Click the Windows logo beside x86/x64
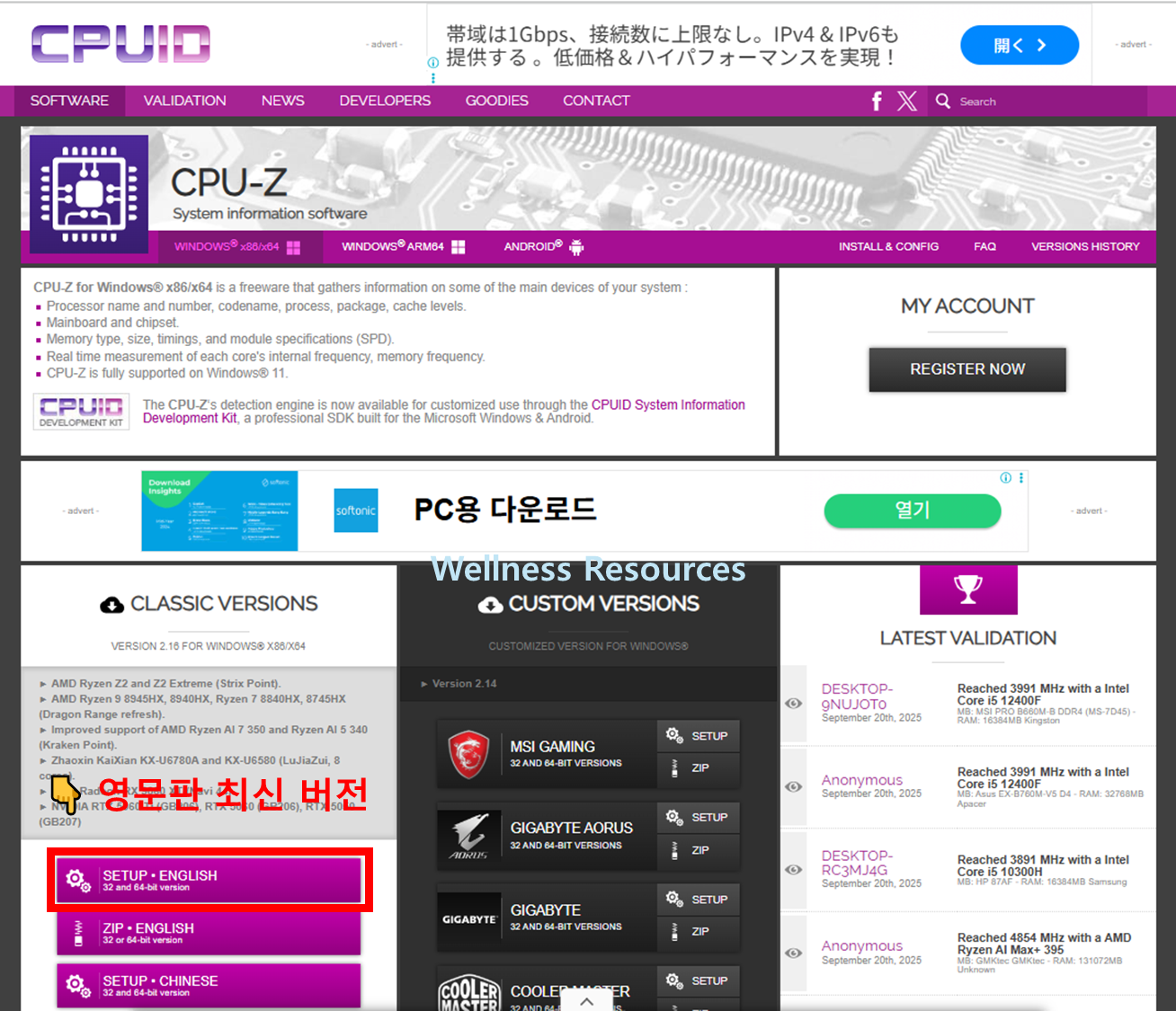 [x=293, y=247]
